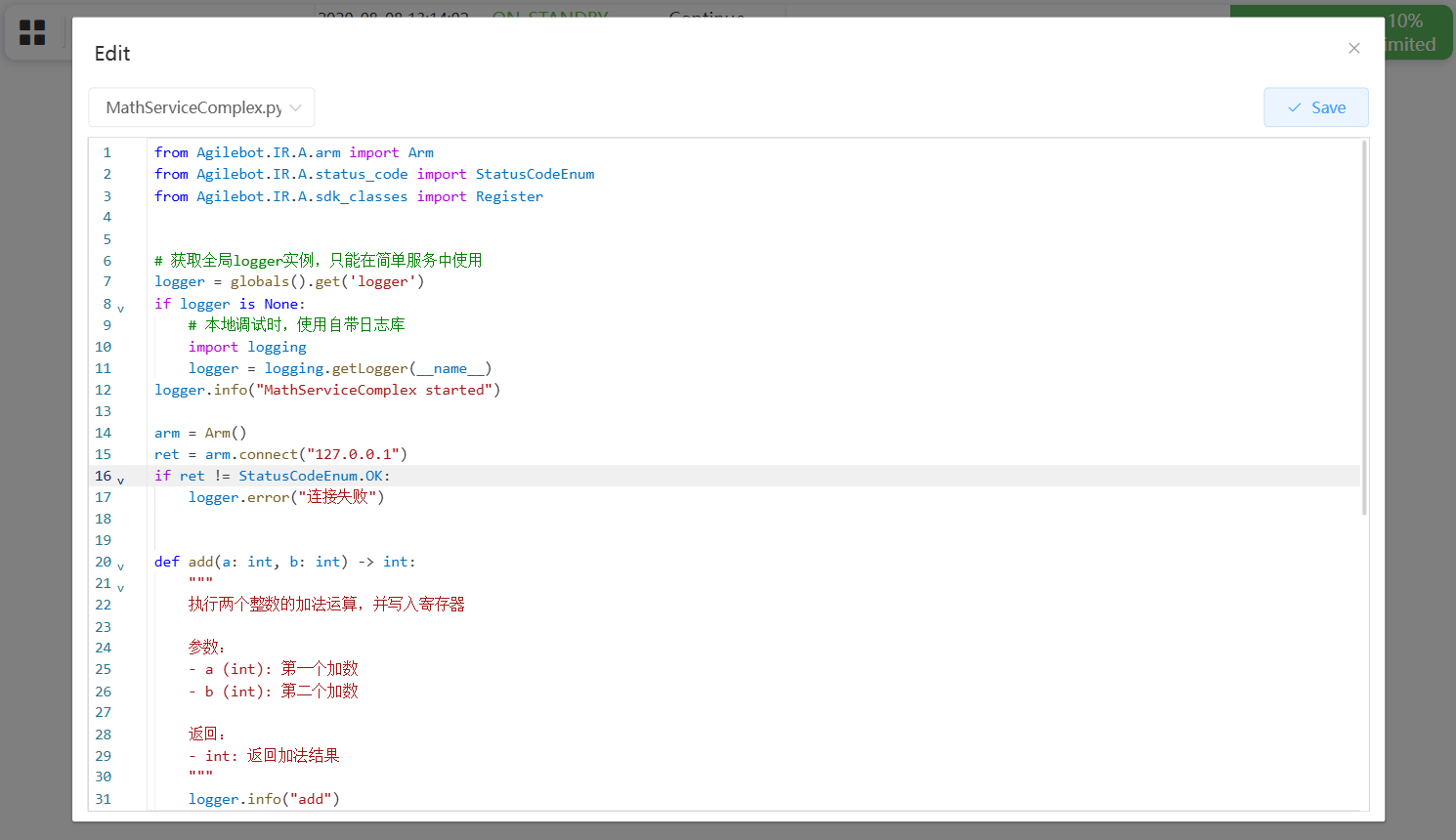Click line number 13 in the gutter
The image size is (1456, 840).
pyautogui.click(x=104, y=411)
